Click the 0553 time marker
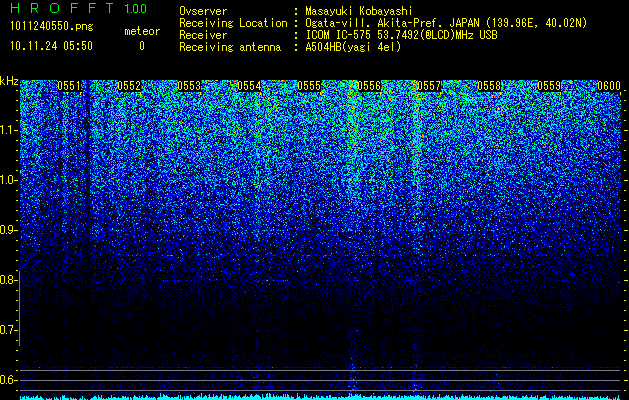The image size is (629, 400). pyautogui.click(x=189, y=86)
